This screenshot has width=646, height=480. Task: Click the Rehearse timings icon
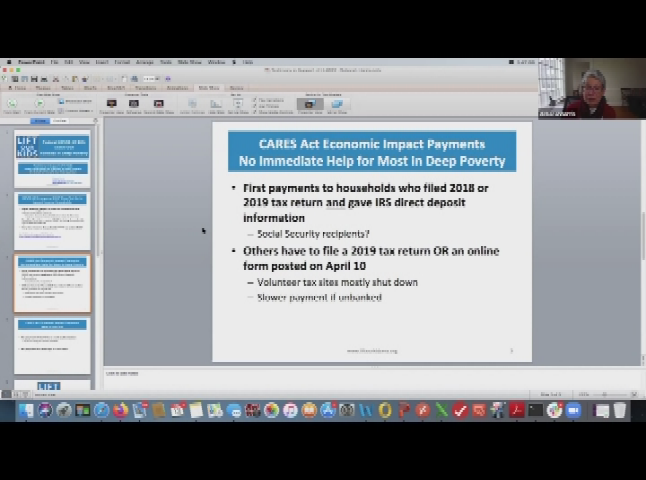point(133,106)
